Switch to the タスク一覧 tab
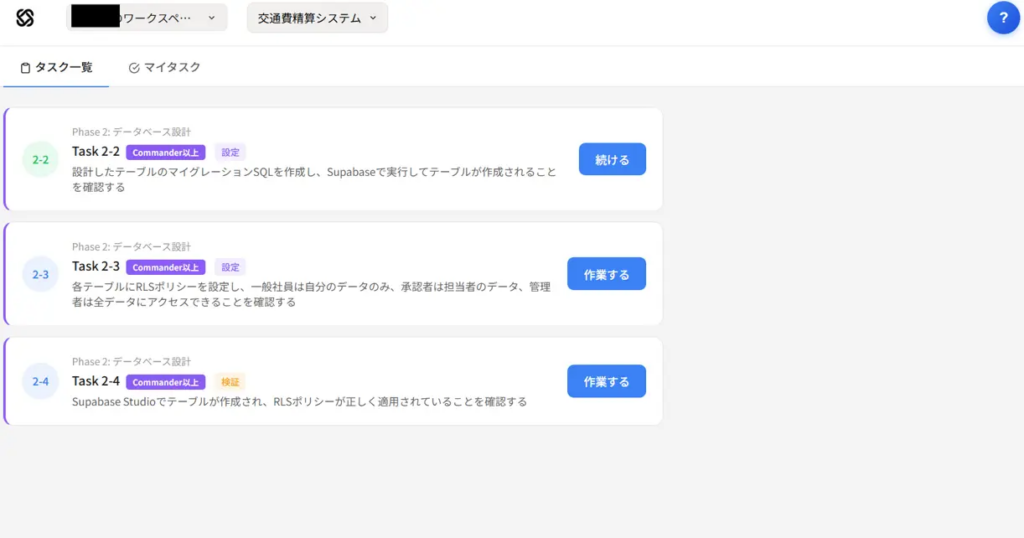The image size is (1024, 538). pyautogui.click(x=57, y=68)
